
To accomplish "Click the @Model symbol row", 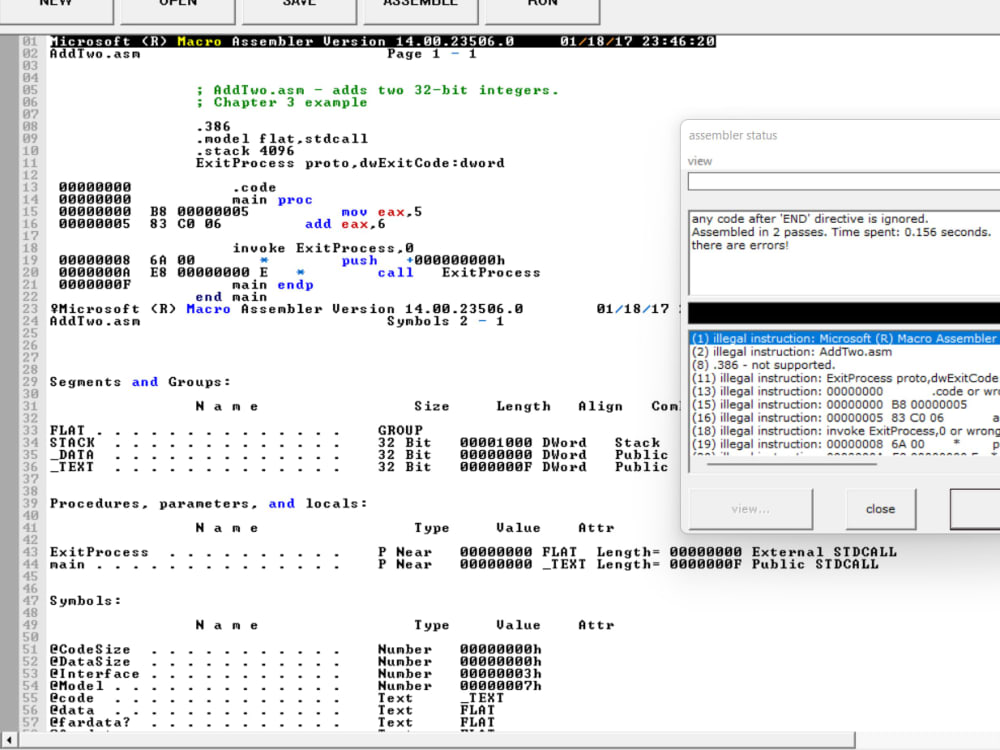I will [x=296, y=686].
